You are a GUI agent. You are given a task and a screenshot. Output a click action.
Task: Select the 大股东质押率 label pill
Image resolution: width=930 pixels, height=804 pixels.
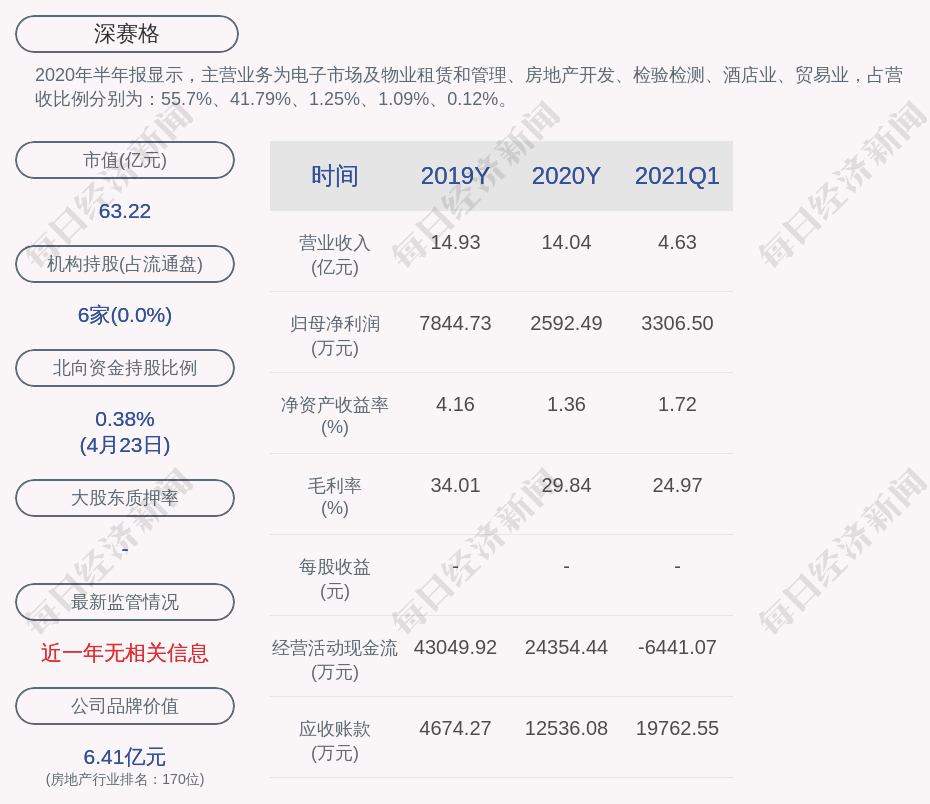click(x=125, y=497)
